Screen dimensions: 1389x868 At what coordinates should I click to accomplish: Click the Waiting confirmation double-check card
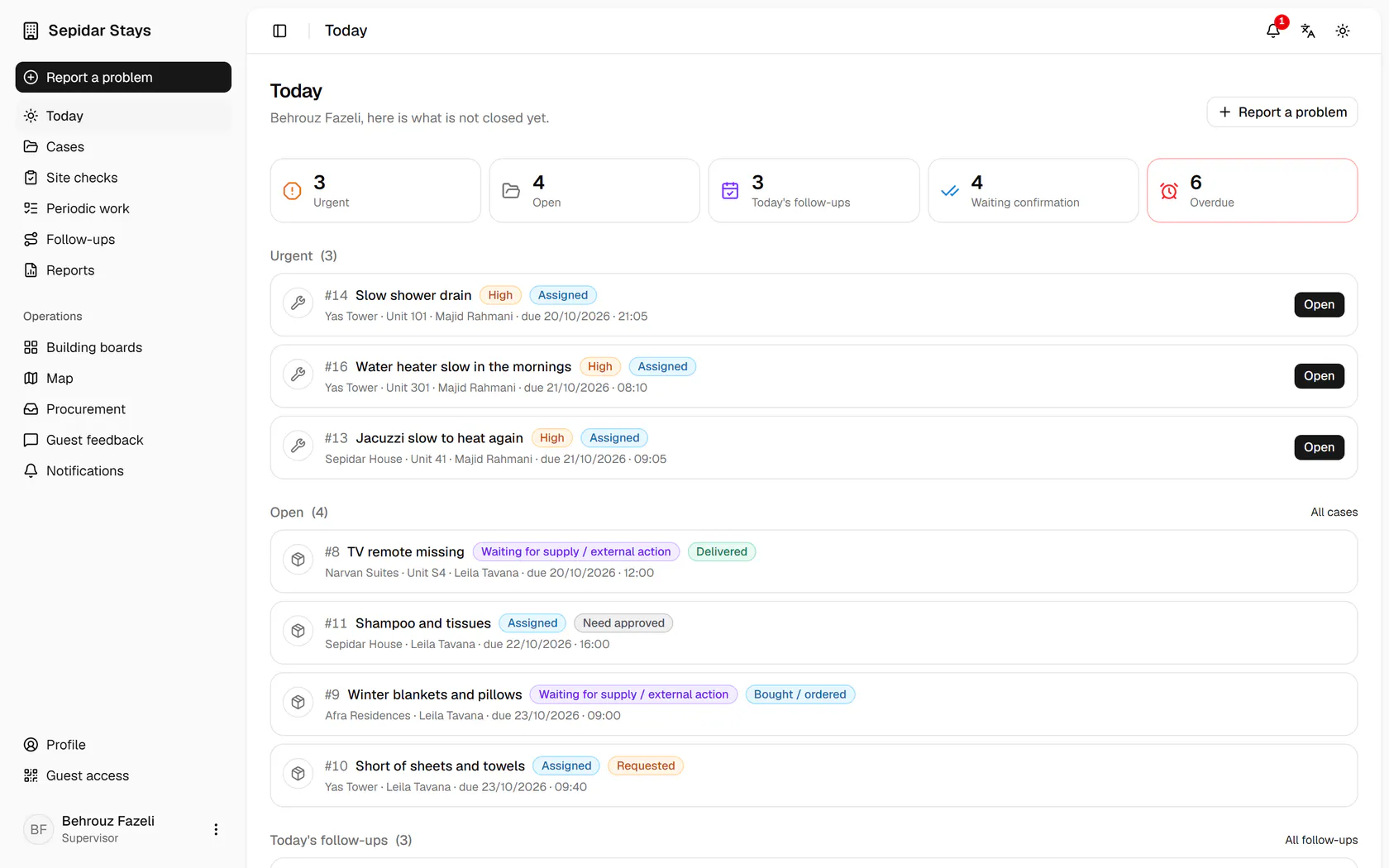pyautogui.click(x=1033, y=190)
